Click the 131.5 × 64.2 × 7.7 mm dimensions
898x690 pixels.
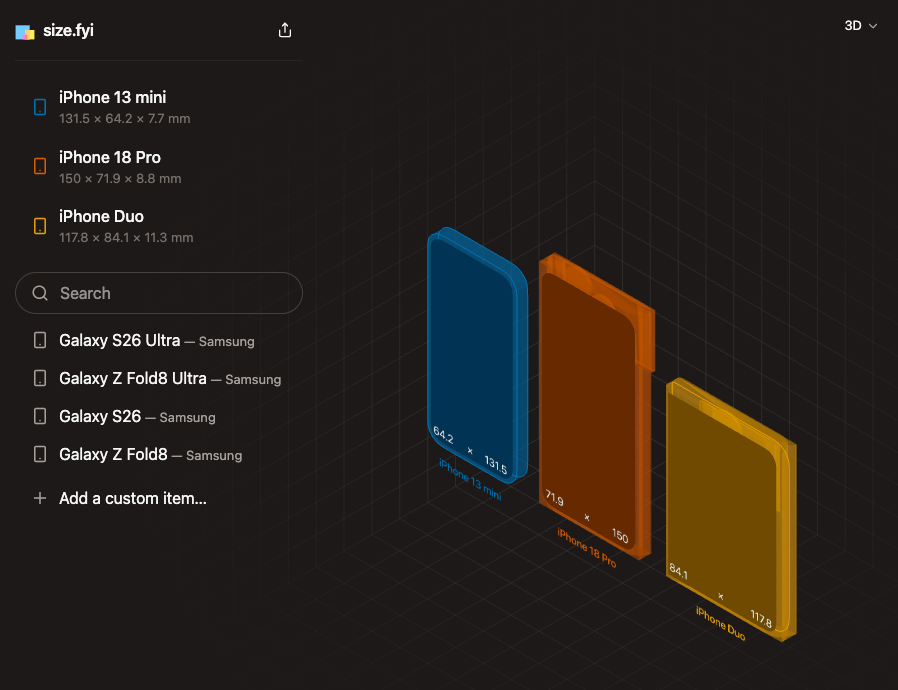pos(124,119)
